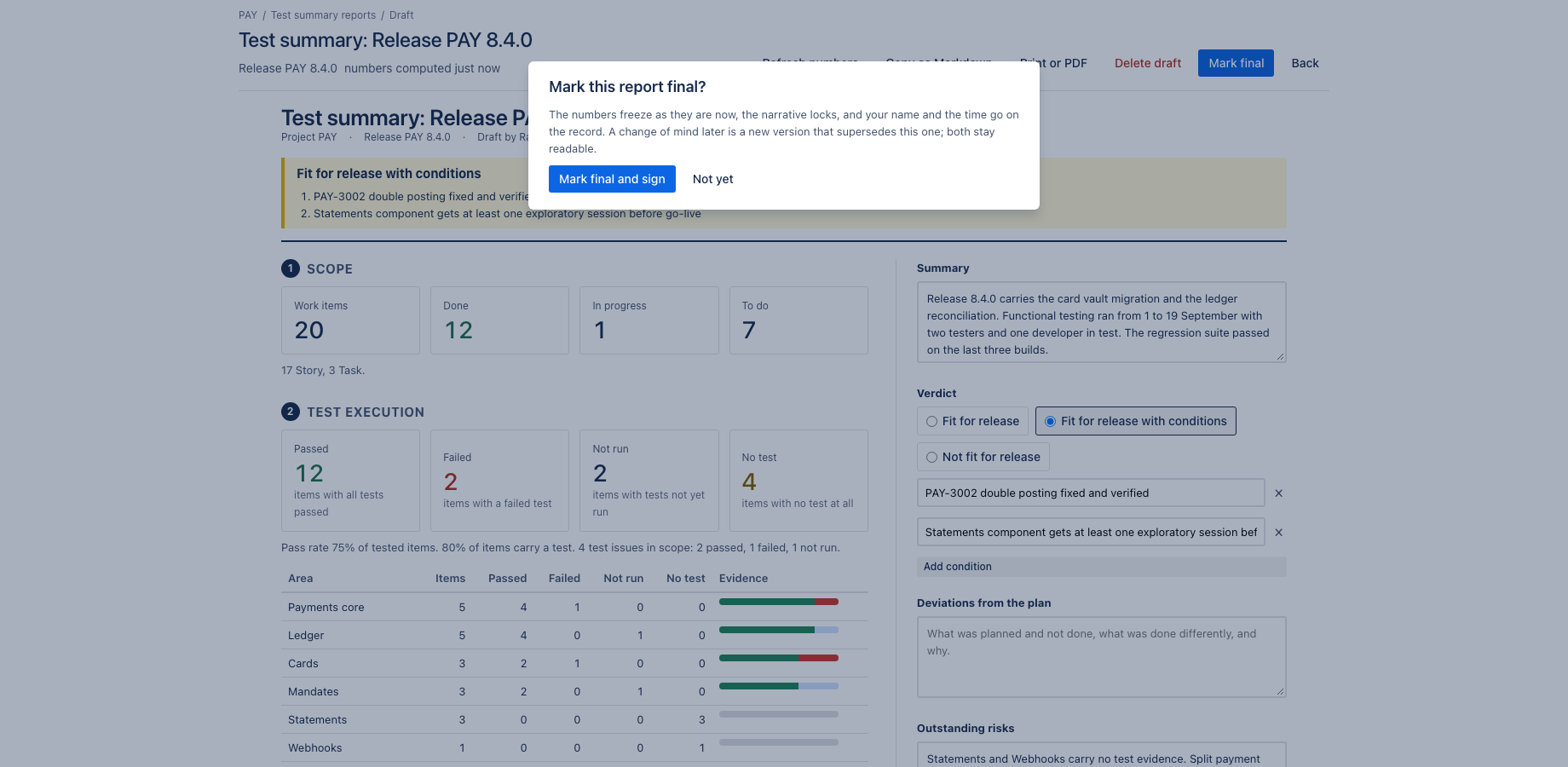This screenshot has width=1568, height=767.
Task: Click the Test execution section number badge
Action: click(291, 412)
